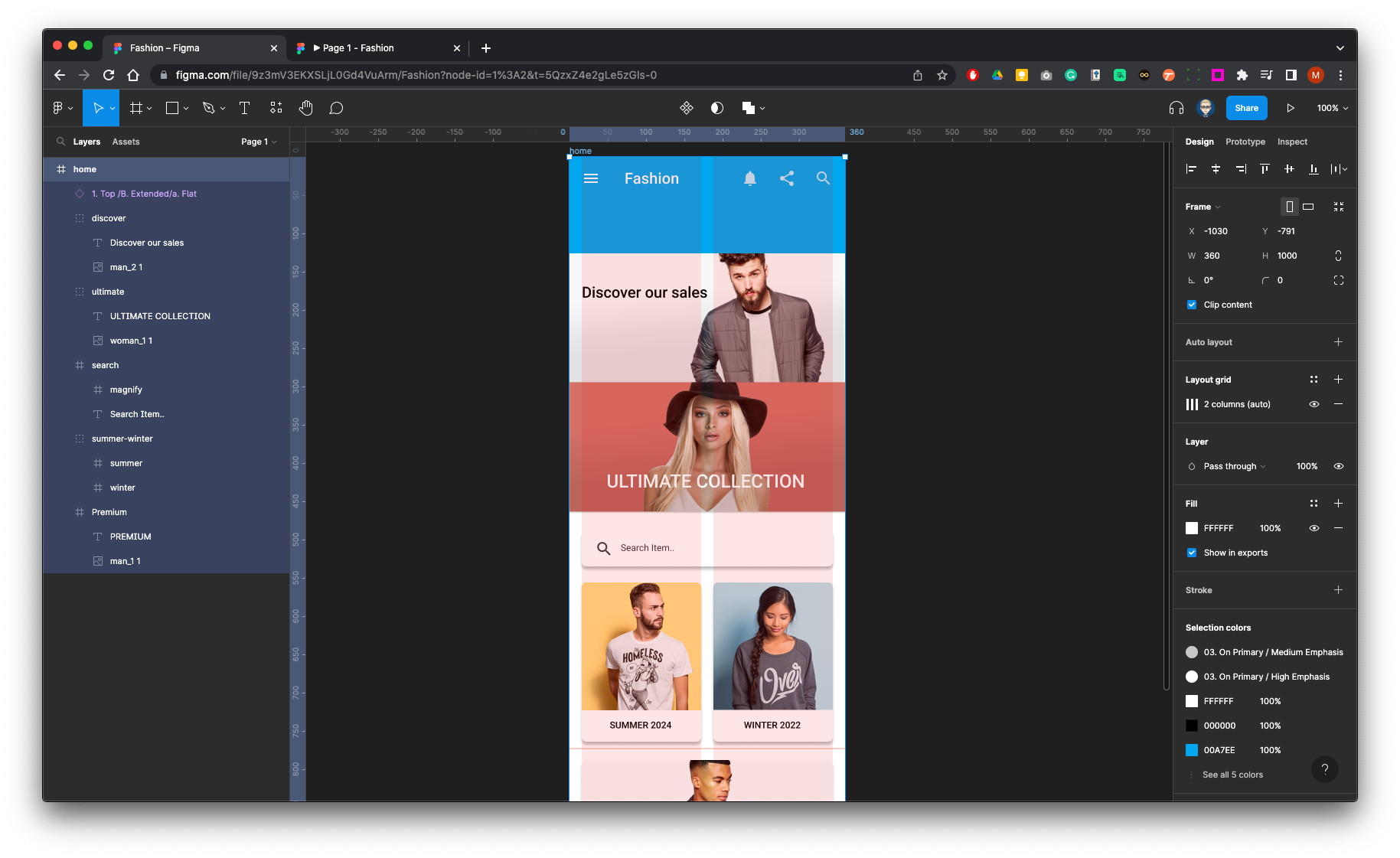The height and width of the screenshot is (858, 1400).
Task: Click the Resize to fit icon
Action: click(1339, 207)
